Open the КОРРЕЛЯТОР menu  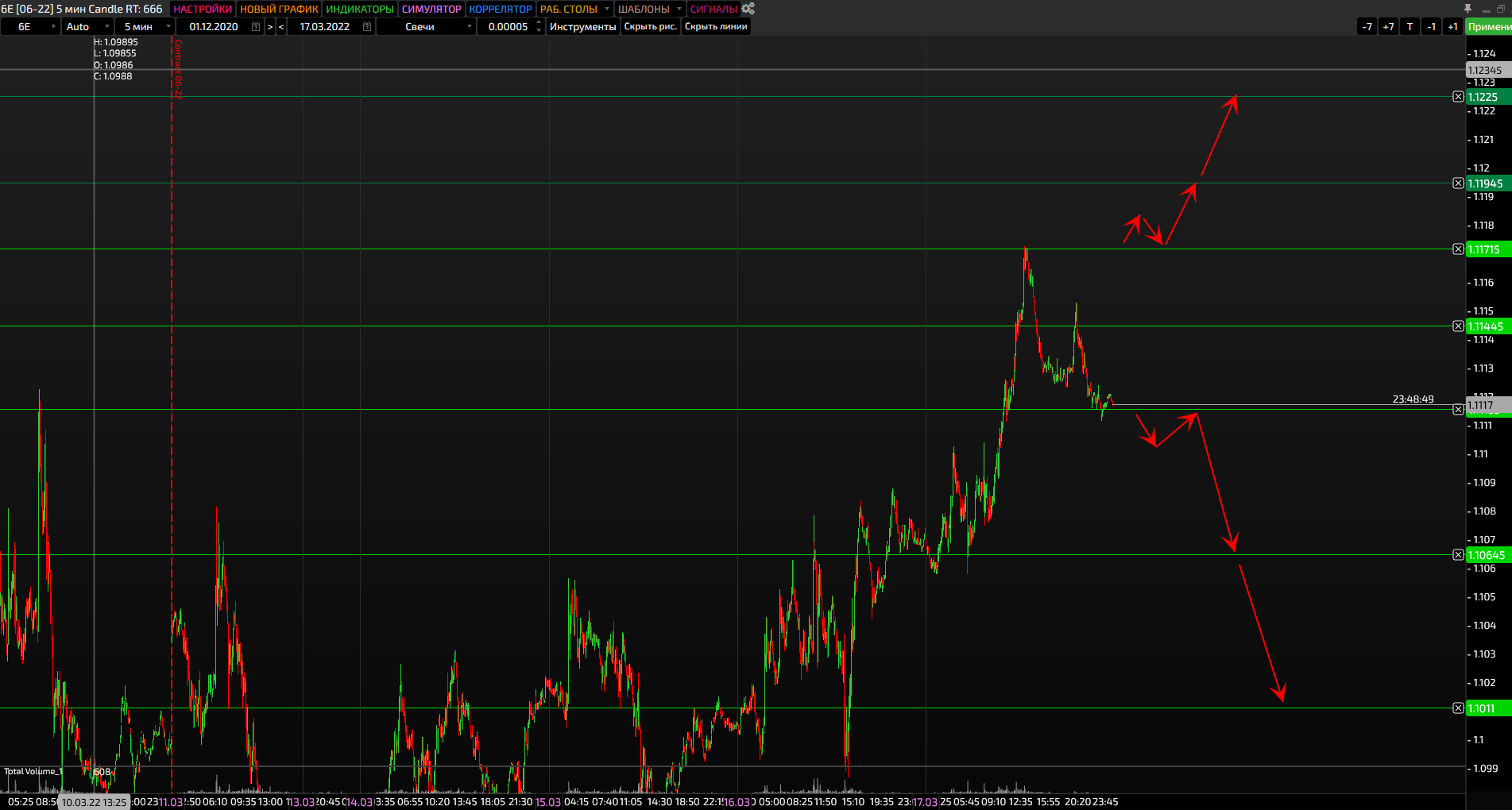coord(501,9)
